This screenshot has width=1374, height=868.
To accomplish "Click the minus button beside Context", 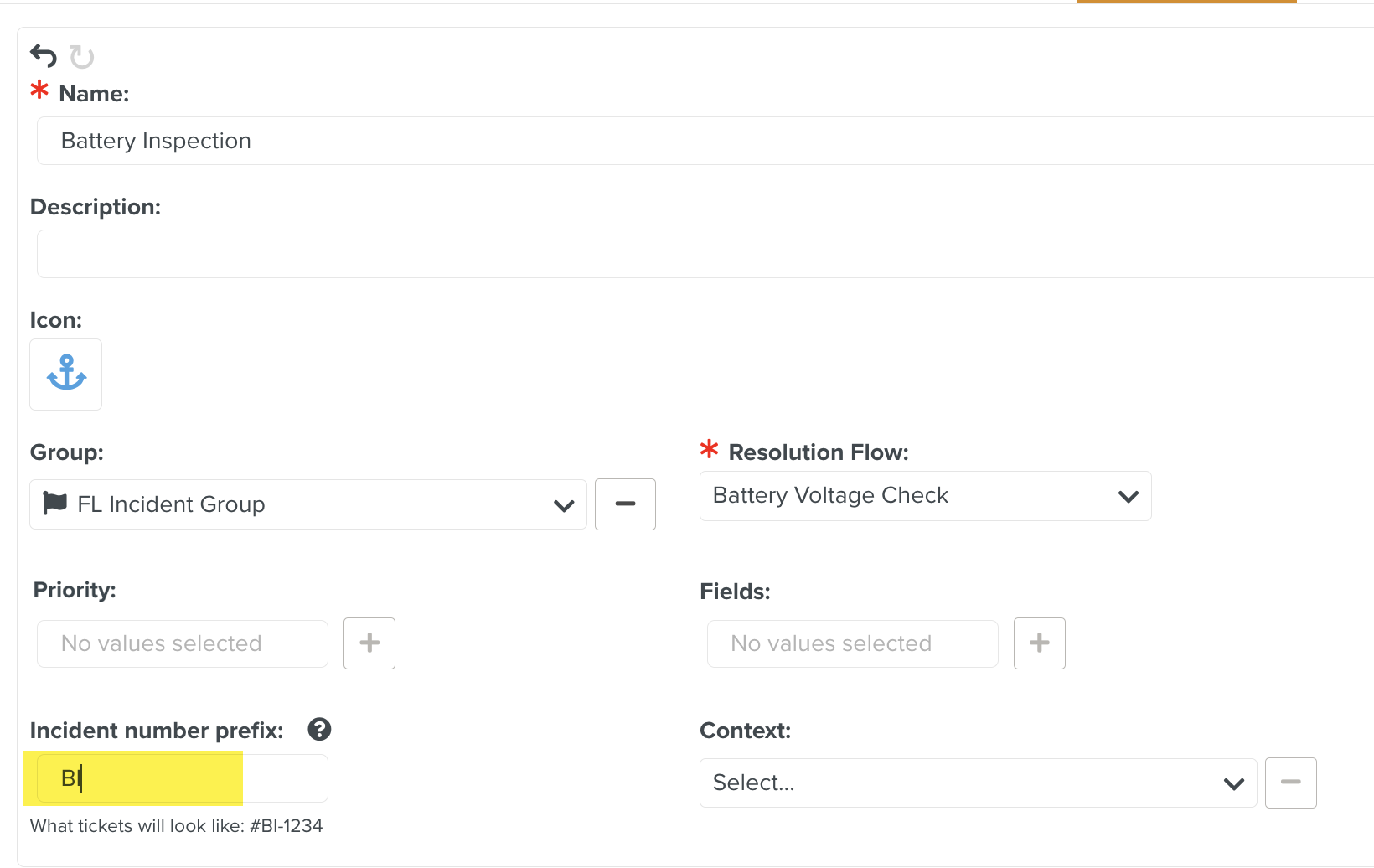I will click(x=1290, y=783).
